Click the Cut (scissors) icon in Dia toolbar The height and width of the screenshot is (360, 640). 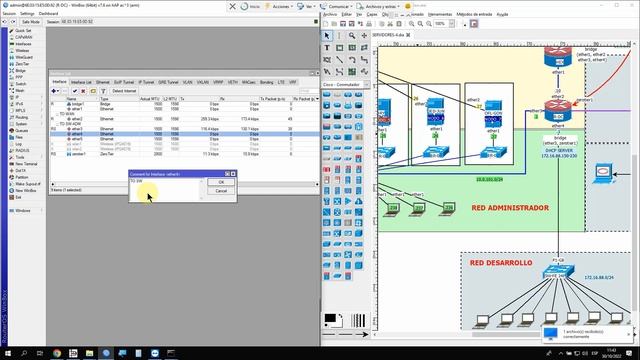tap(390, 24)
